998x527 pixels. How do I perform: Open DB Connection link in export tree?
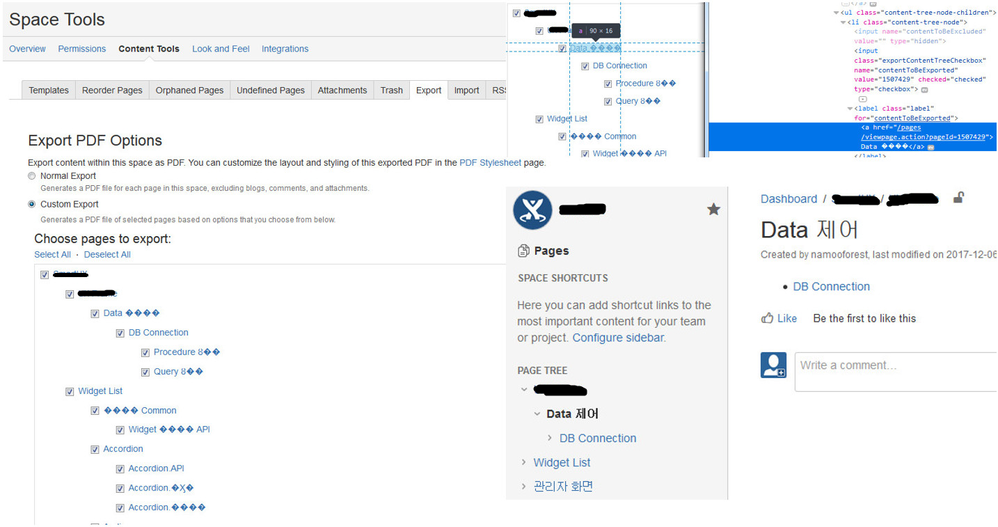[158, 333]
